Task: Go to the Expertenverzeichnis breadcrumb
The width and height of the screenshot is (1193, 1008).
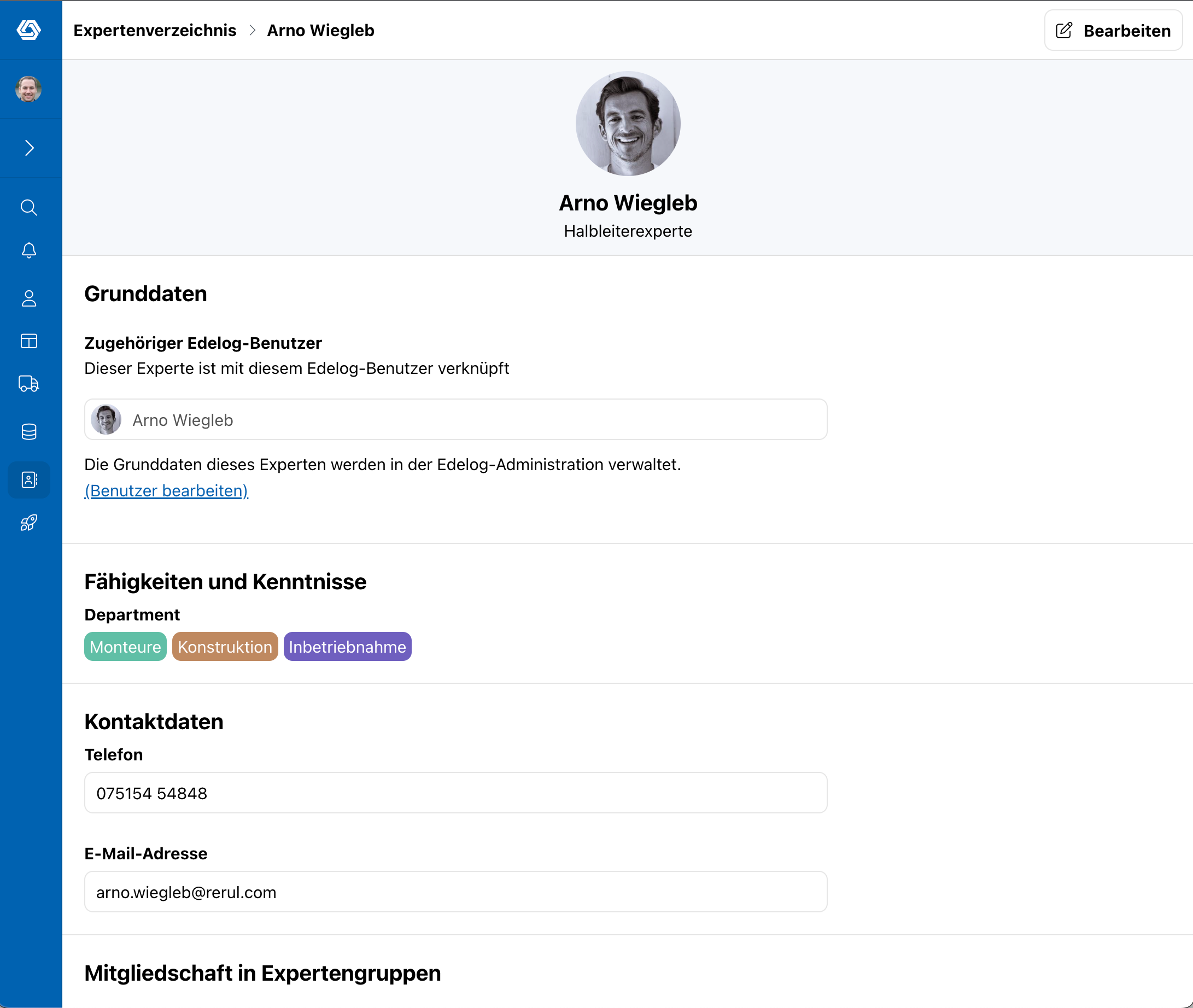Action: 155,30
